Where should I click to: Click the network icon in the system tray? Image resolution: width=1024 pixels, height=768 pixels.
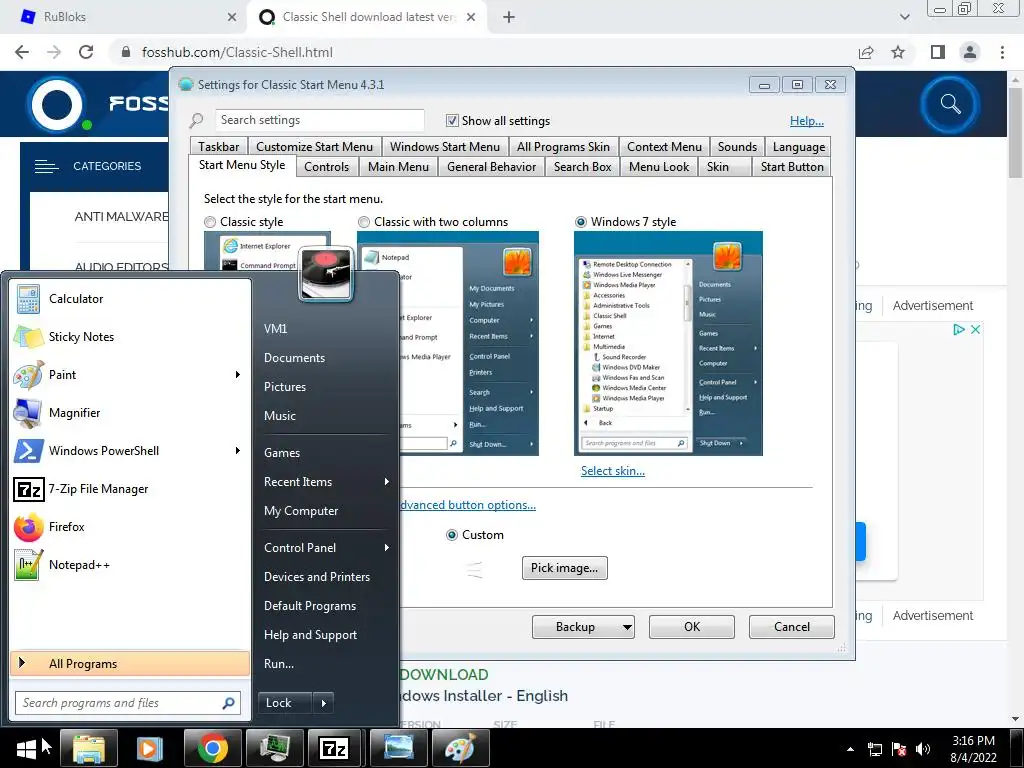[874, 749]
